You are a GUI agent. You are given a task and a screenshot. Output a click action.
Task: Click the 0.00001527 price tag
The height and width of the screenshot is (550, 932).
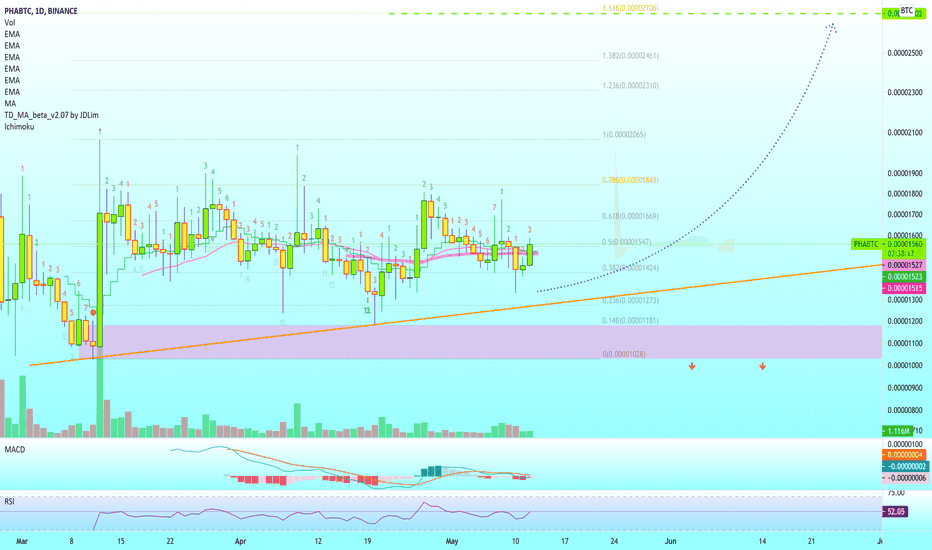pyautogui.click(x=903, y=265)
